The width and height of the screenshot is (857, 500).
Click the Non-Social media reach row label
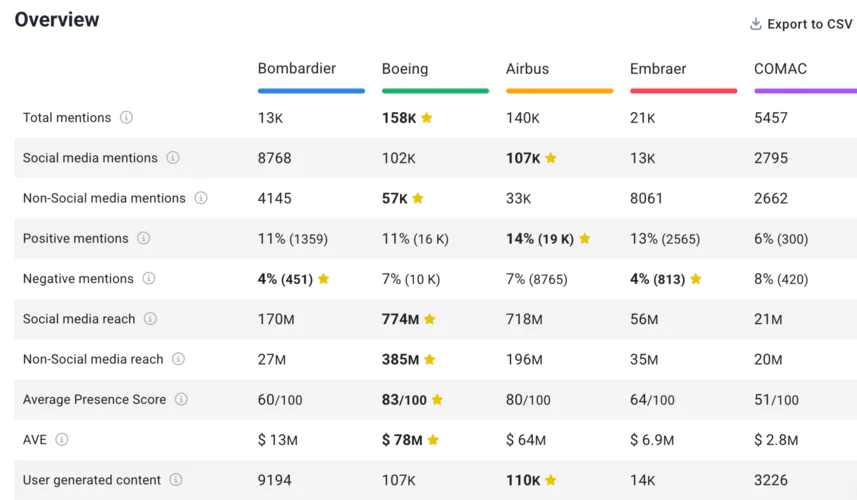point(93,359)
